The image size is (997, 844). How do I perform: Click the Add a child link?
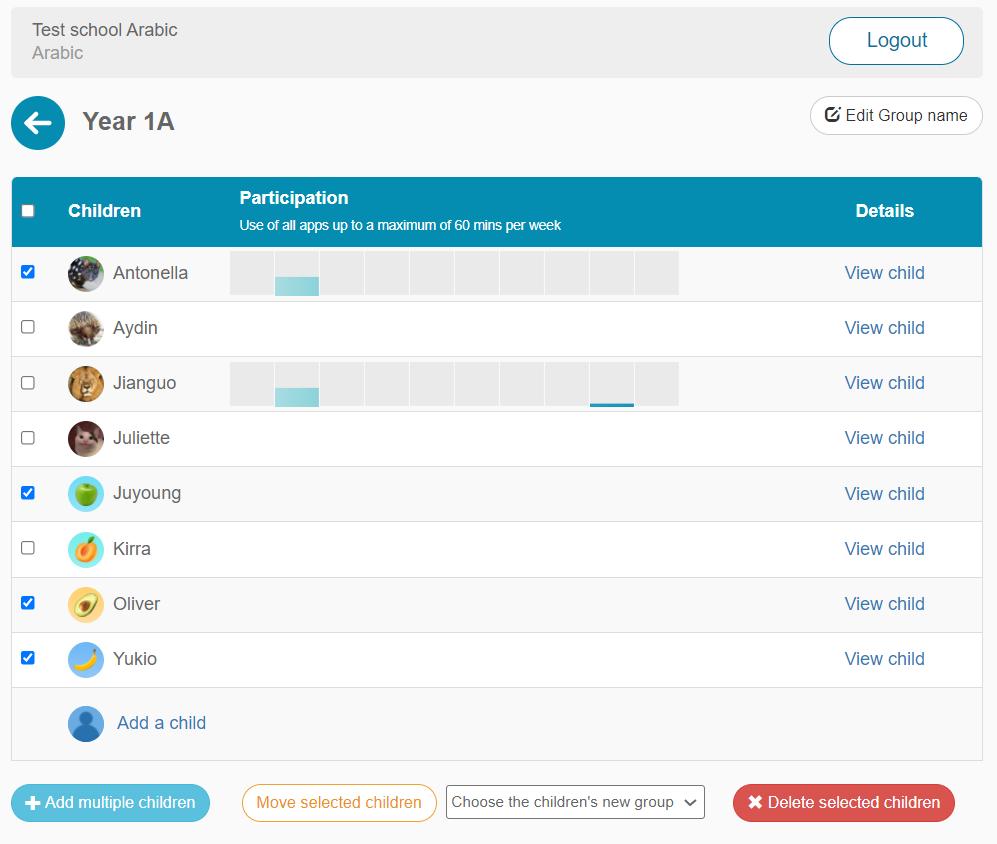click(x=161, y=723)
